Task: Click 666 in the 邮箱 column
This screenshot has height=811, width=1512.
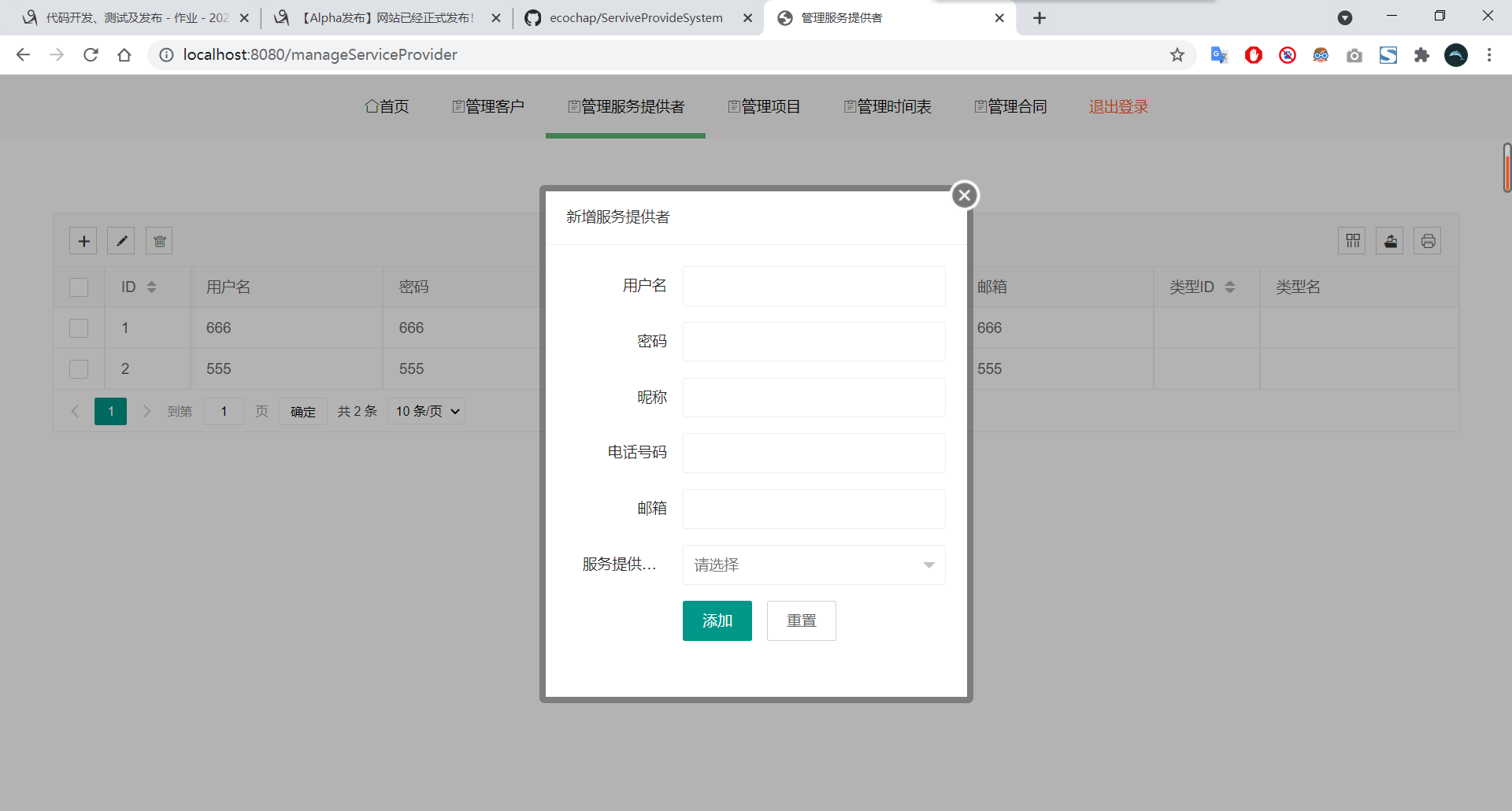Action: pos(989,328)
